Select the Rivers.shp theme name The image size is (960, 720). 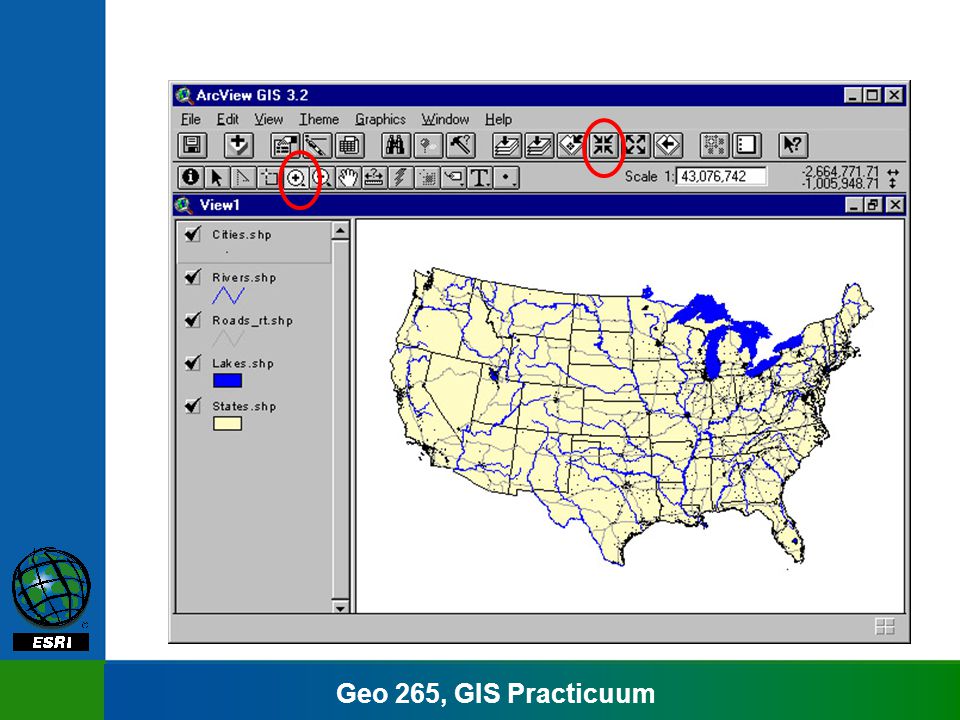(244, 277)
